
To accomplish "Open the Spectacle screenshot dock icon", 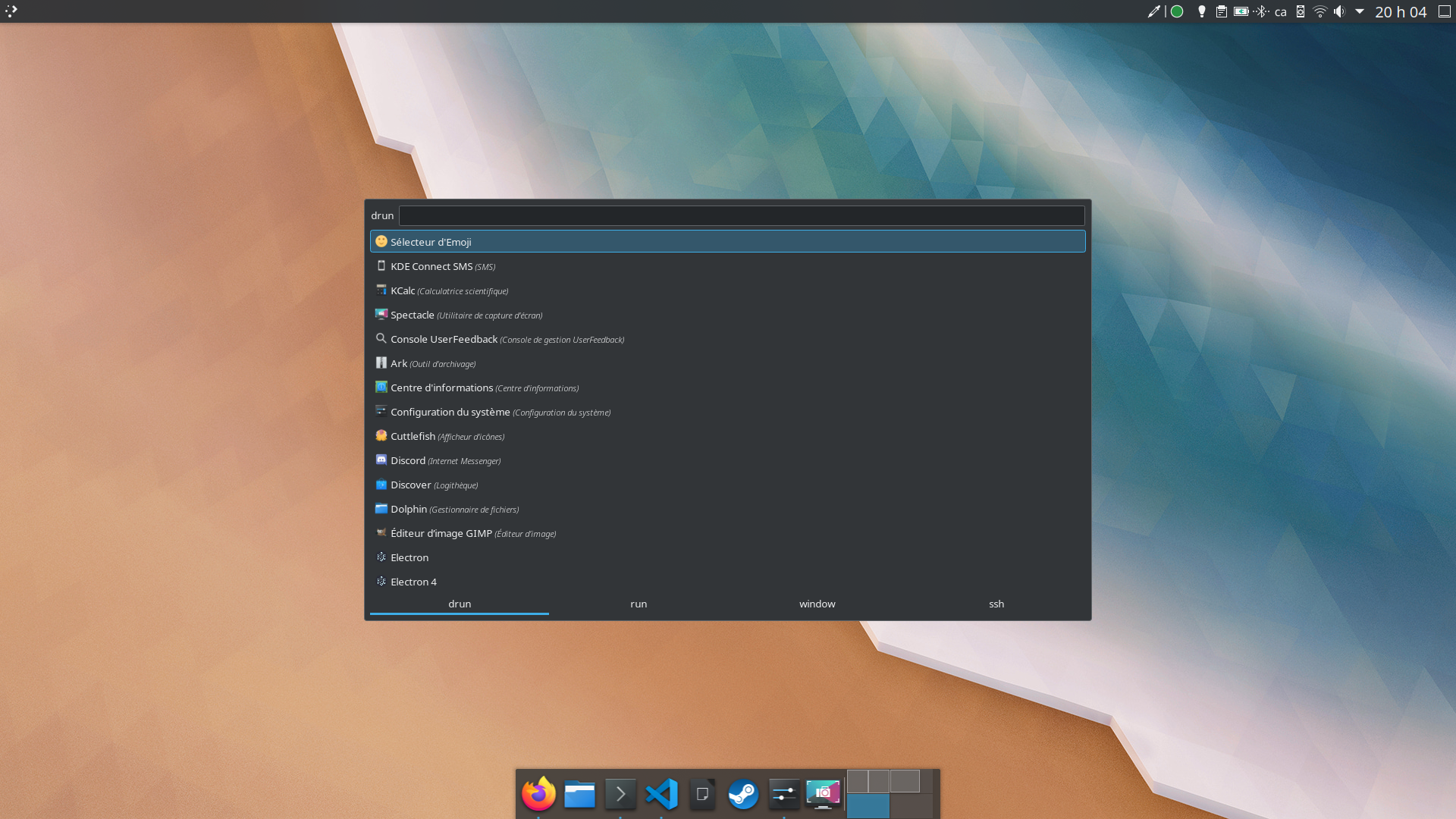I will click(824, 794).
